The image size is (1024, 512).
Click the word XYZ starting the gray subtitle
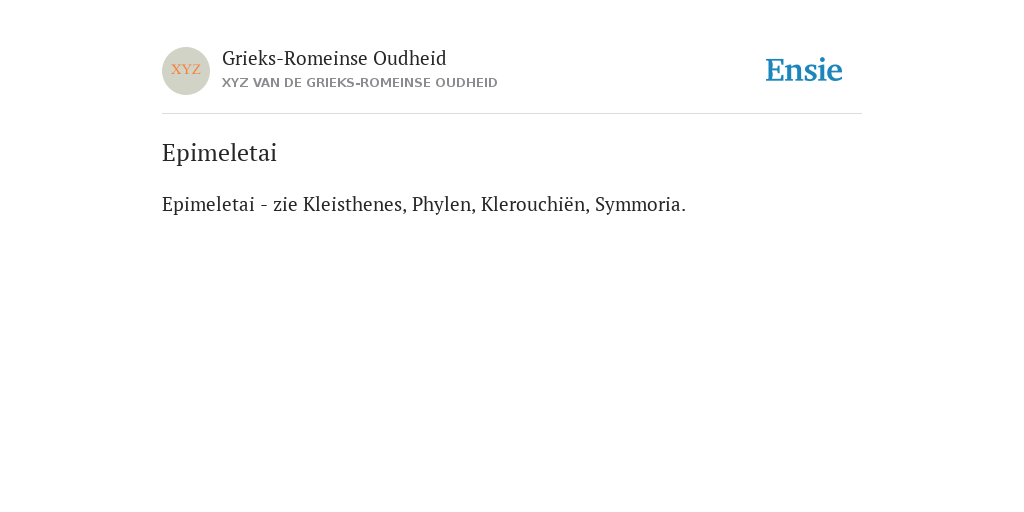click(x=235, y=83)
